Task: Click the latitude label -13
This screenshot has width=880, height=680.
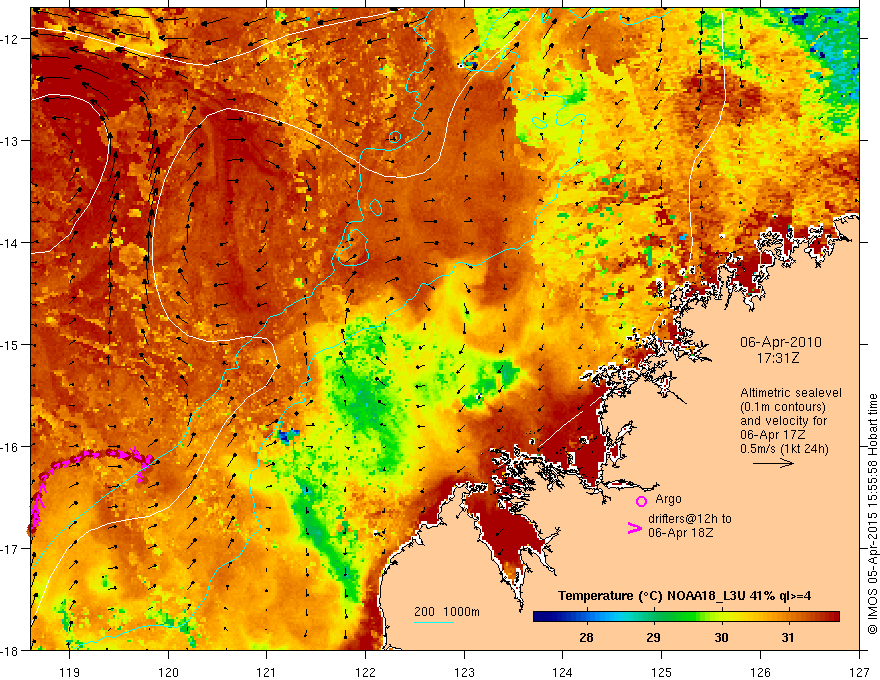Action: (11, 141)
